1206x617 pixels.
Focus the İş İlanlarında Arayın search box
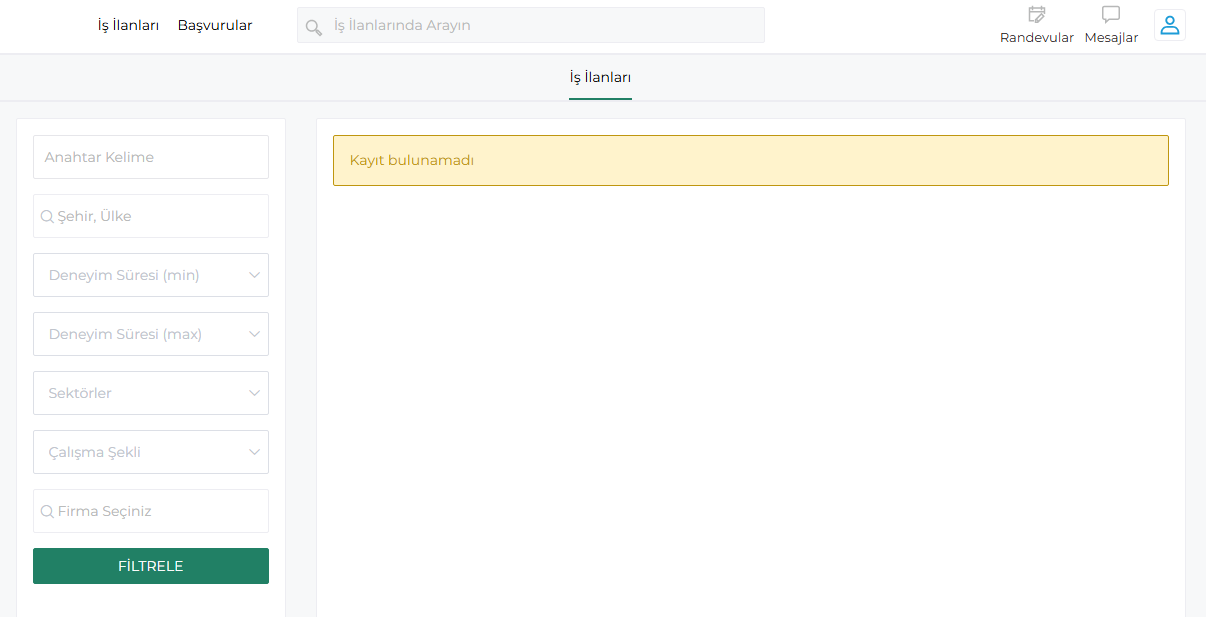tap(531, 25)
